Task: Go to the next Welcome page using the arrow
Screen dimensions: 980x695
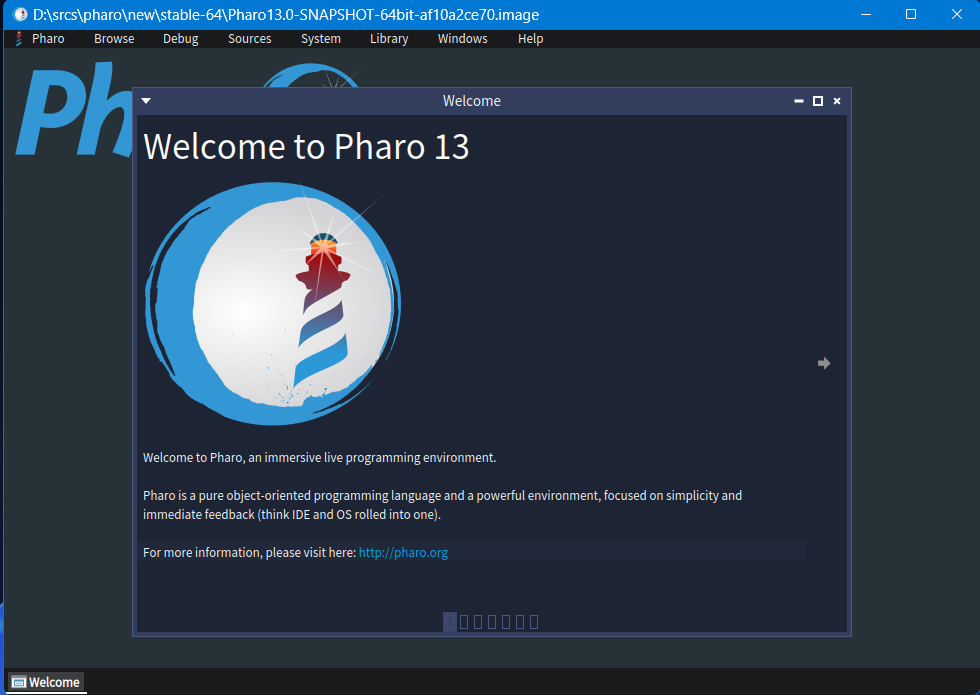Action: (x=823, y=363)
